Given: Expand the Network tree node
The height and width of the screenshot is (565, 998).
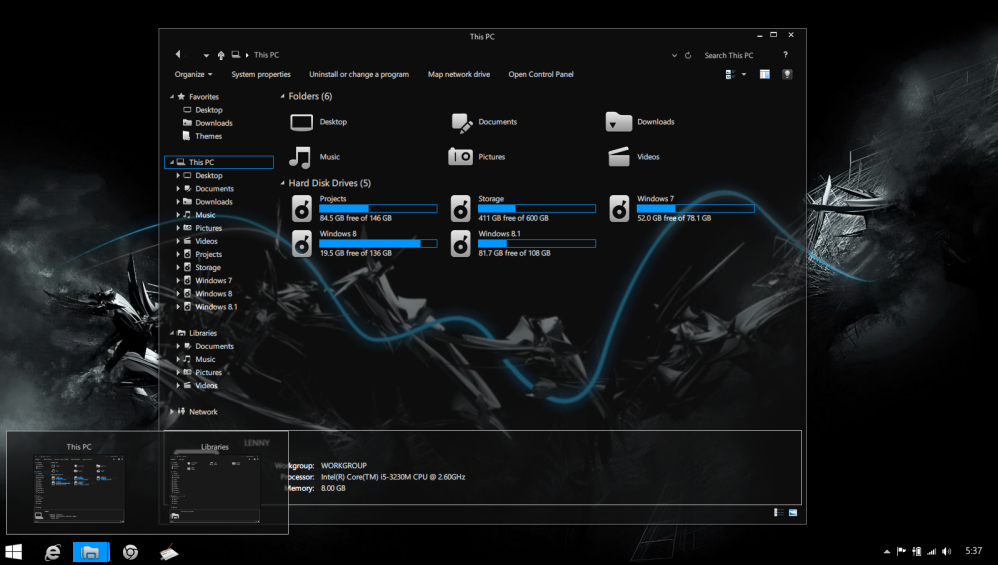Looking at the screenshot, I should [172, 412].
